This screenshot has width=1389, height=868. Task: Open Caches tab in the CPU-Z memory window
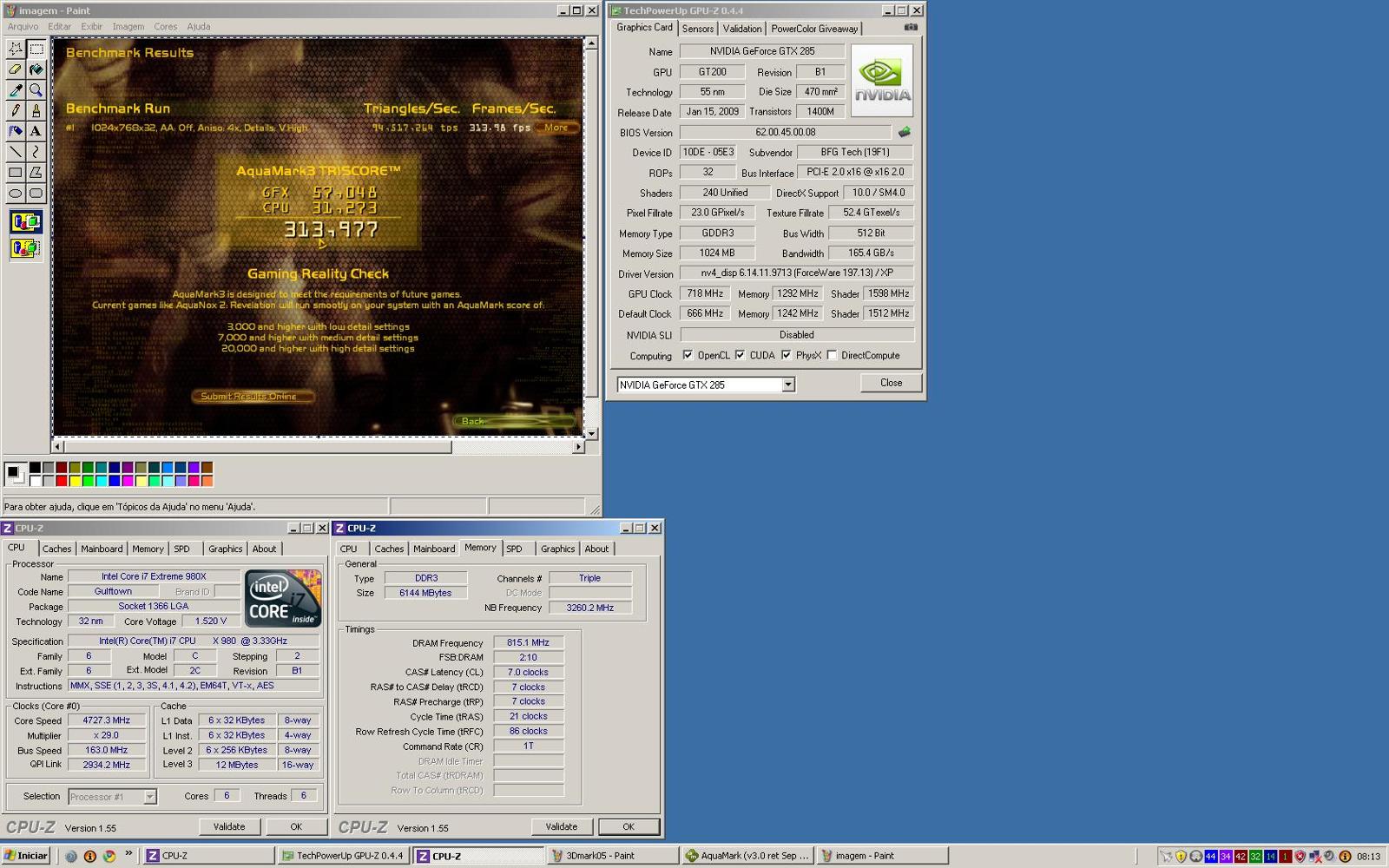[389, 549]
